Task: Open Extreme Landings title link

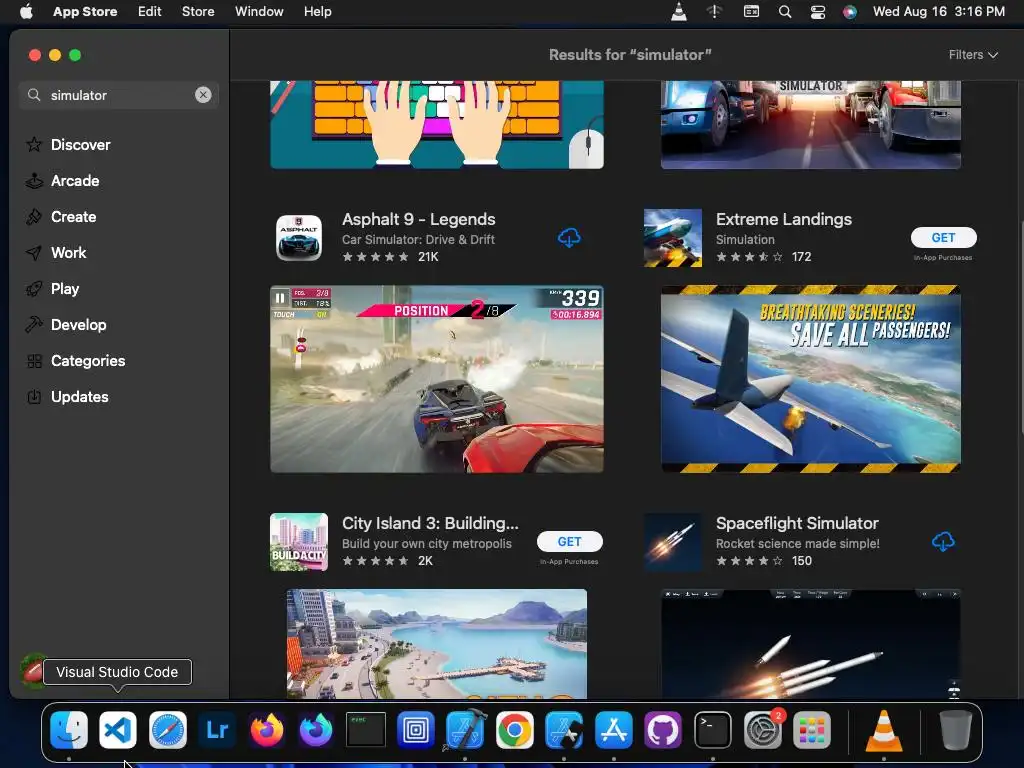Action: [x=784, y=219]
